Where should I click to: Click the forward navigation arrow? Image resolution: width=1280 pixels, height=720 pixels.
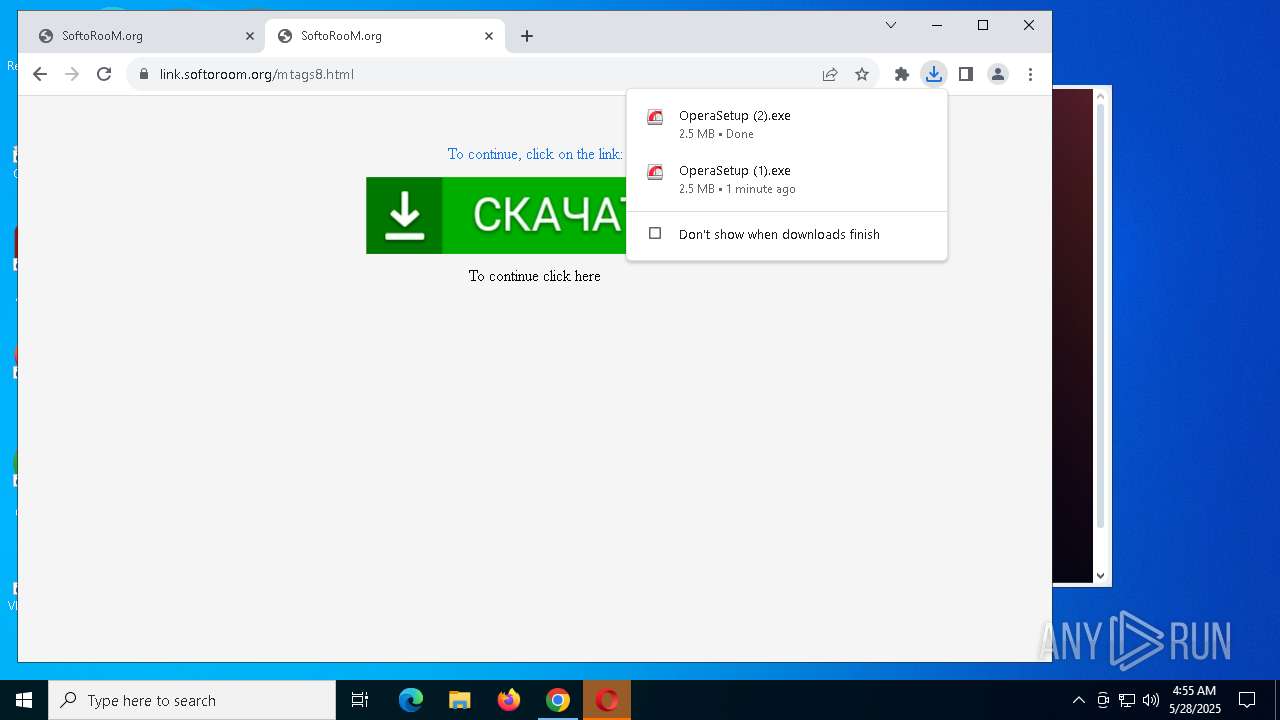click(72, 74)
